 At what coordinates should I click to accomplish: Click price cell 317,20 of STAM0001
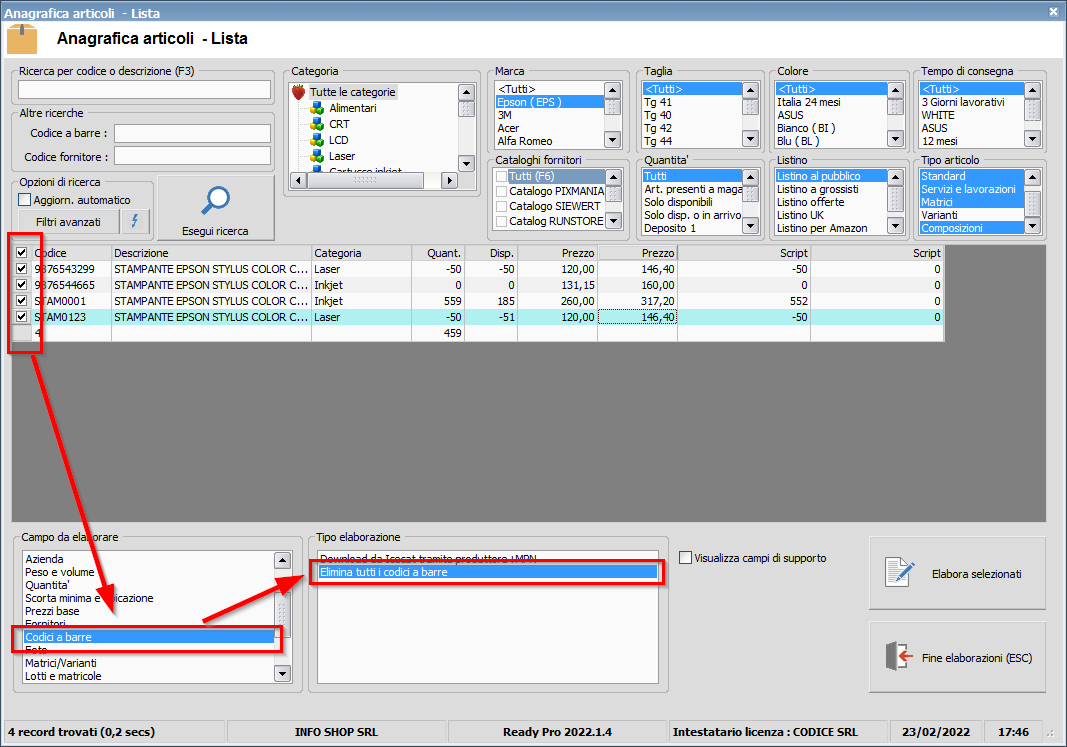coord(638,301)
